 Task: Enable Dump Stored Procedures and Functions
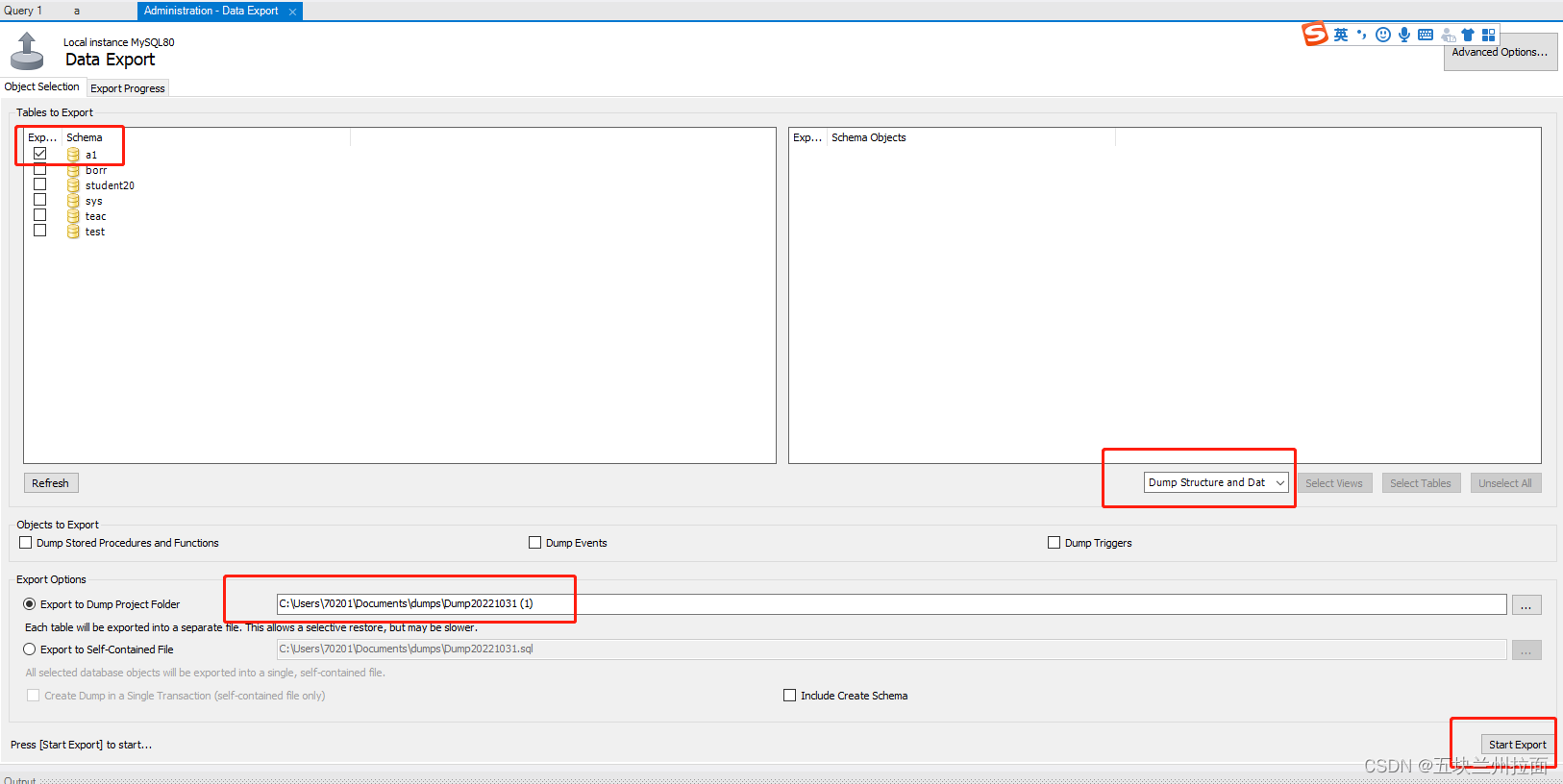click(26, 543)
